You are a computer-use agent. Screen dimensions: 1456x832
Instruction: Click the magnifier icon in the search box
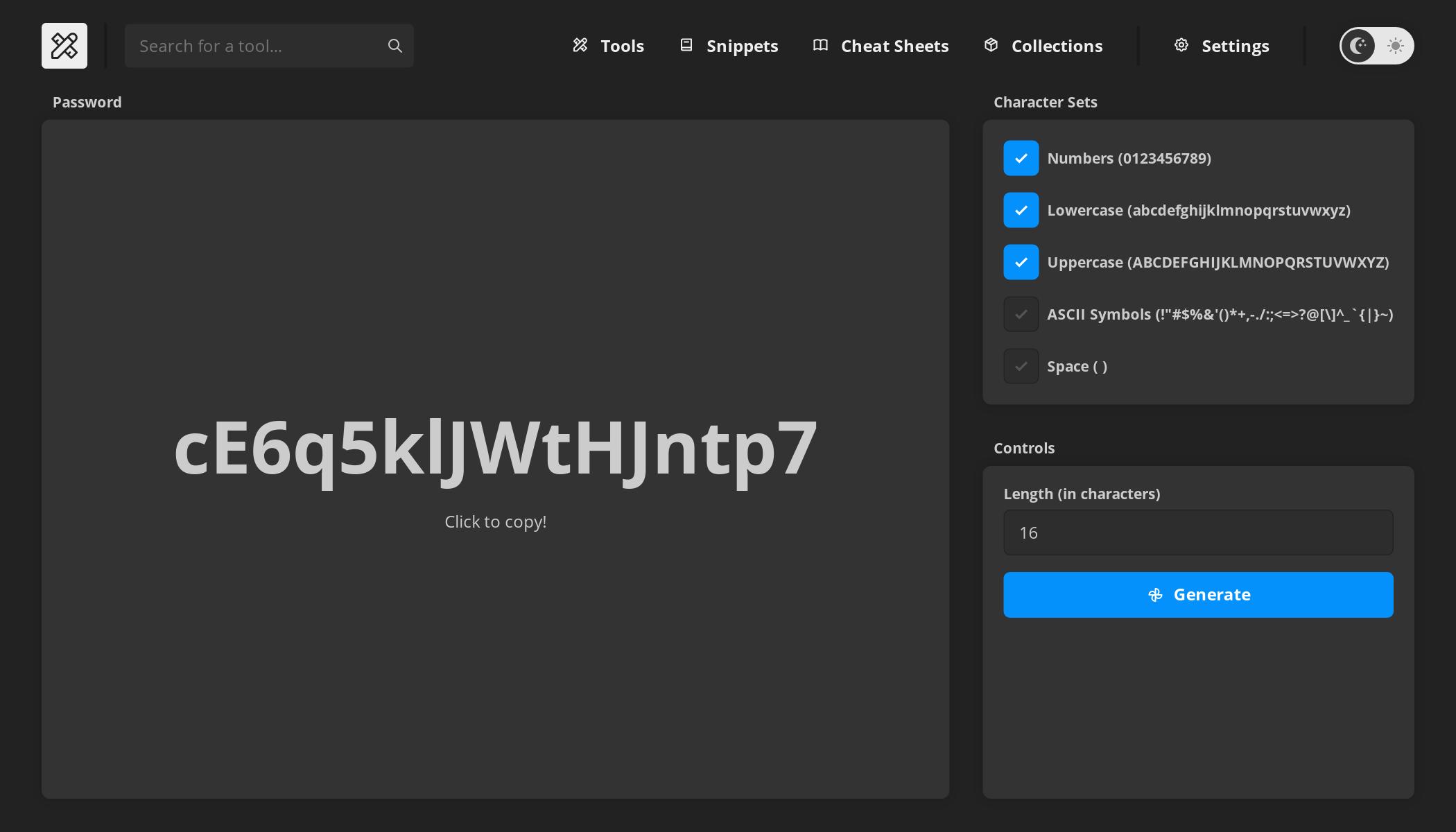395,46
